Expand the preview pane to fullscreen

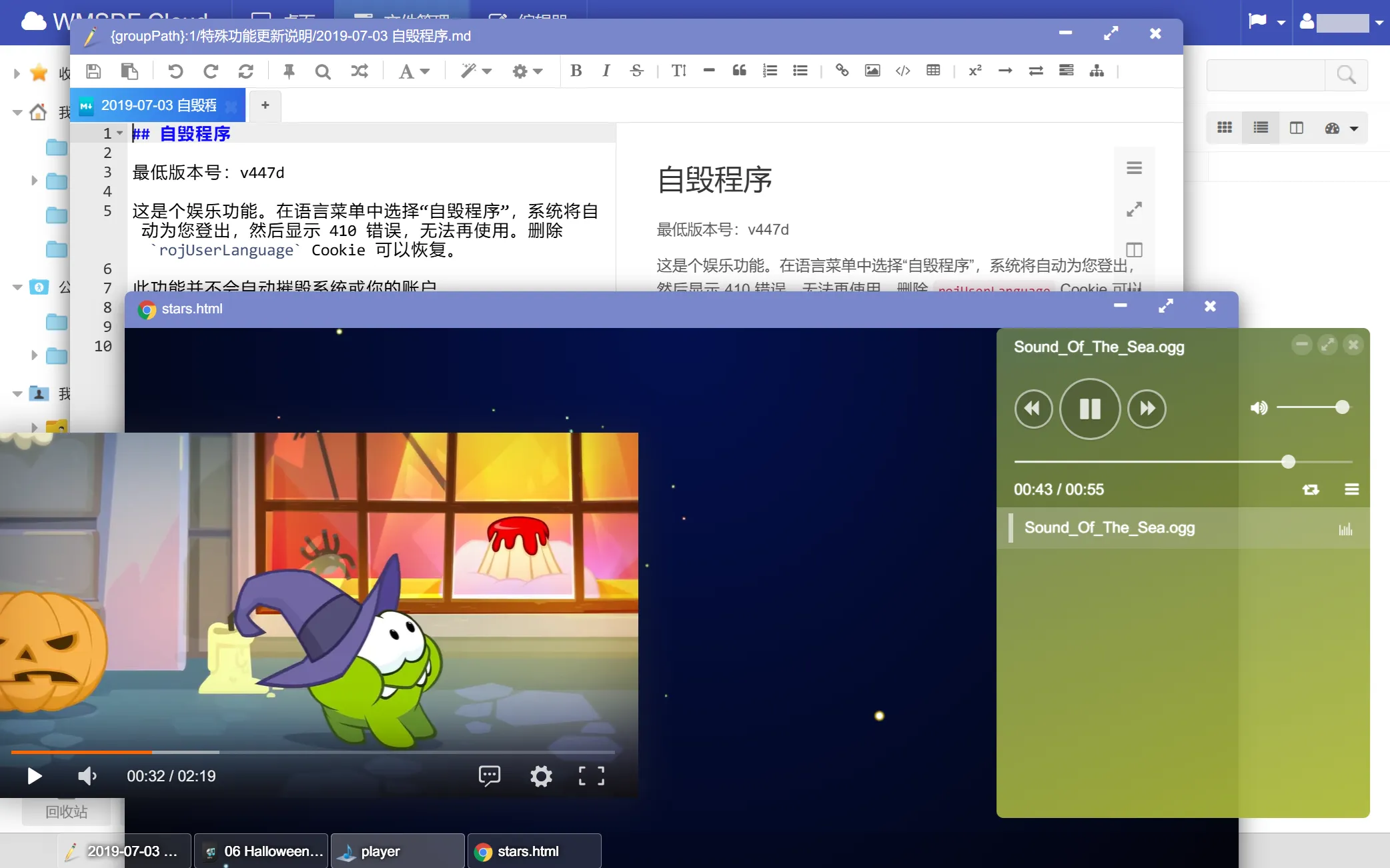1134,209
